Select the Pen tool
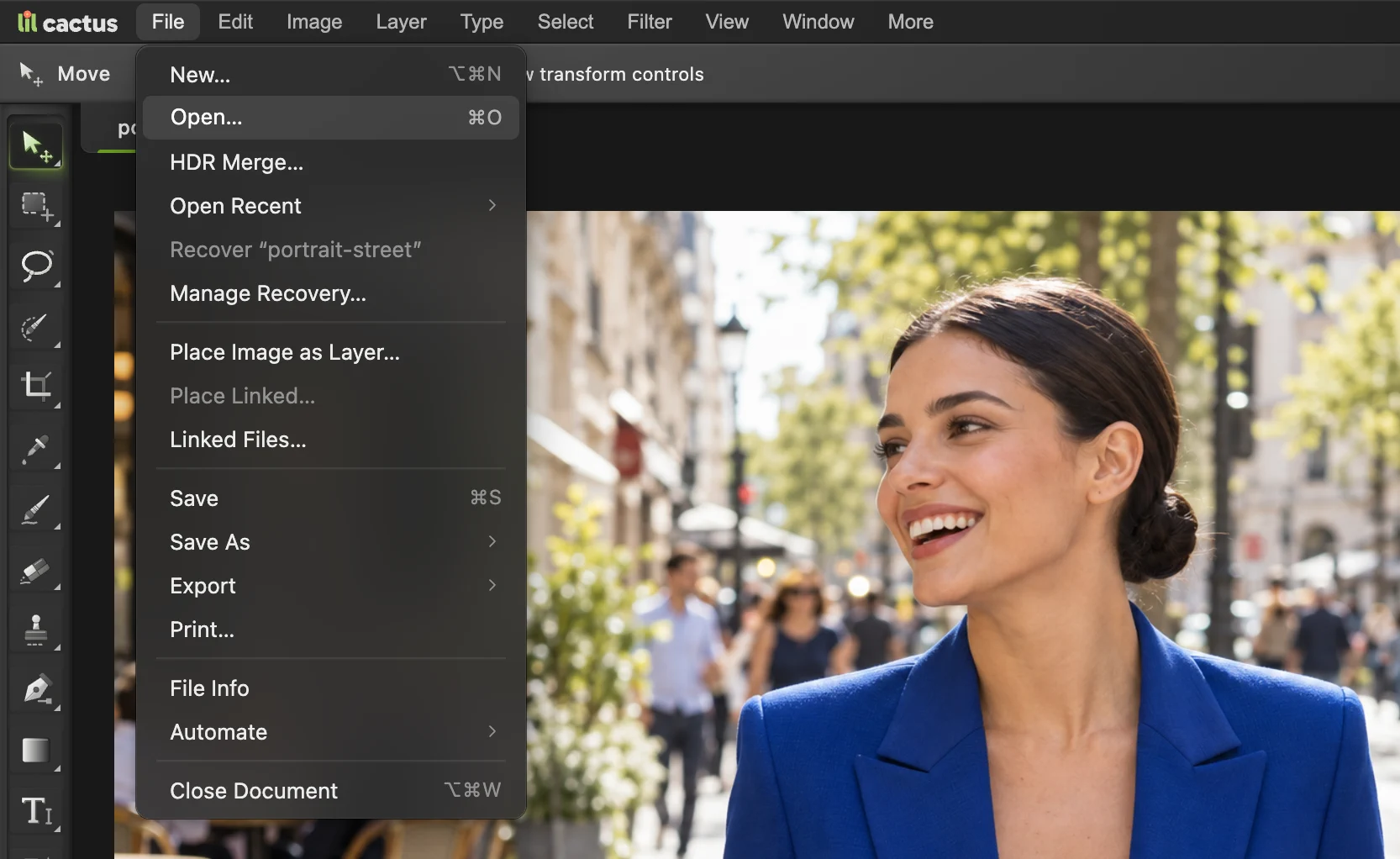Viewport: 1400px width, 859px height. [x=35, y=690]
